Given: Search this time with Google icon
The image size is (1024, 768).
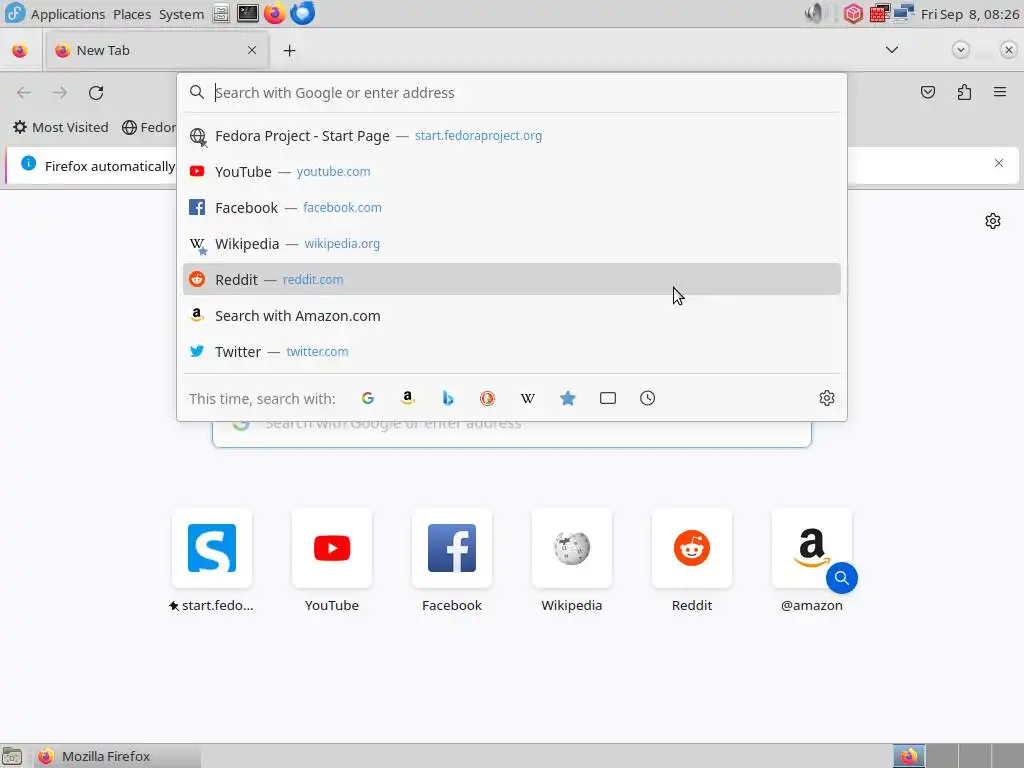Looking at the screenshot, I should (x=368, y=398).
